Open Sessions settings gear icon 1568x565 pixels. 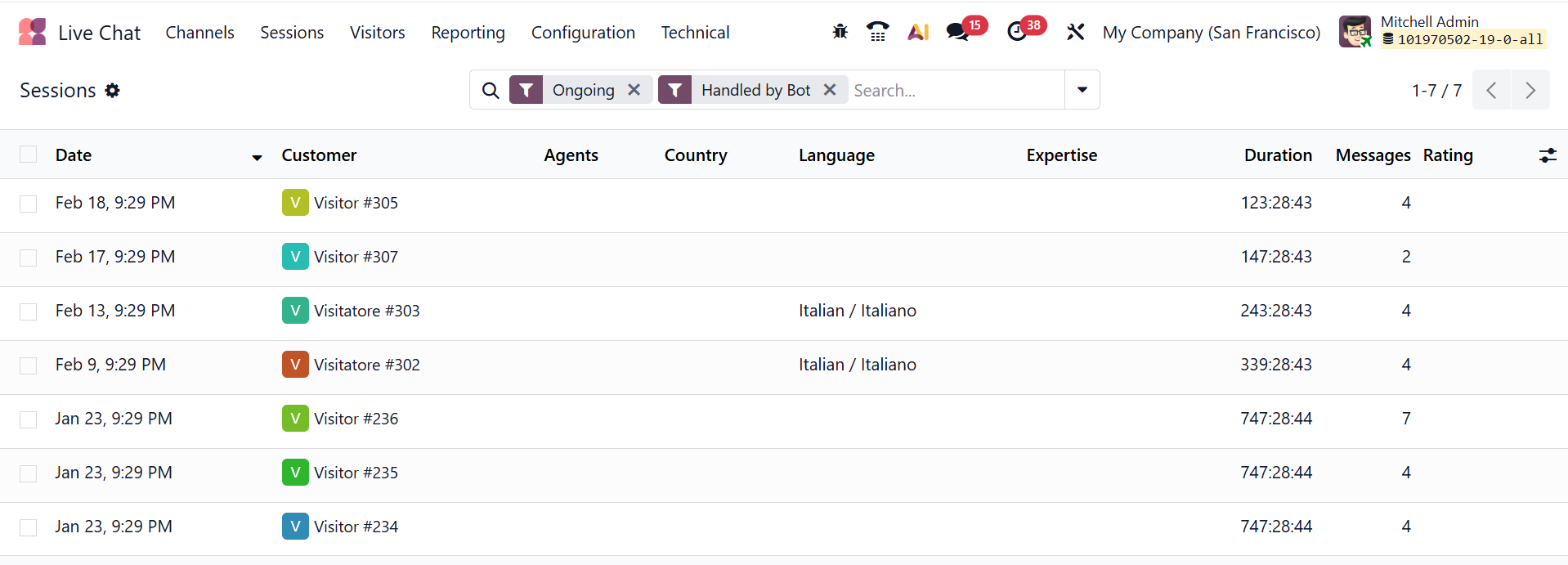(113, 91)
